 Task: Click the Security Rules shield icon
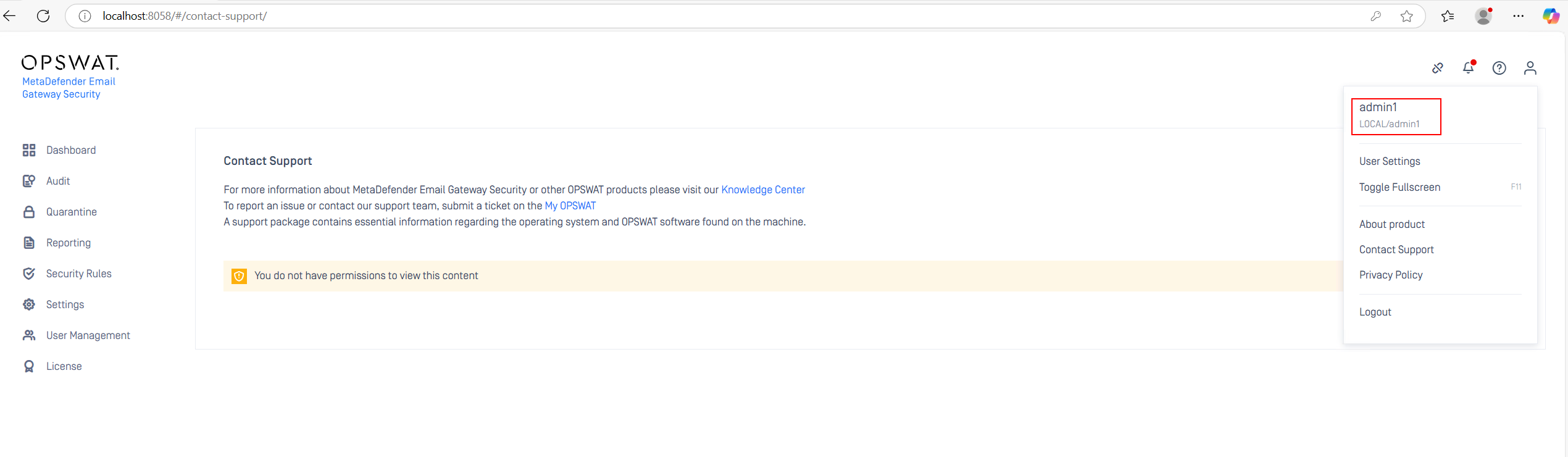coord(29,274)
